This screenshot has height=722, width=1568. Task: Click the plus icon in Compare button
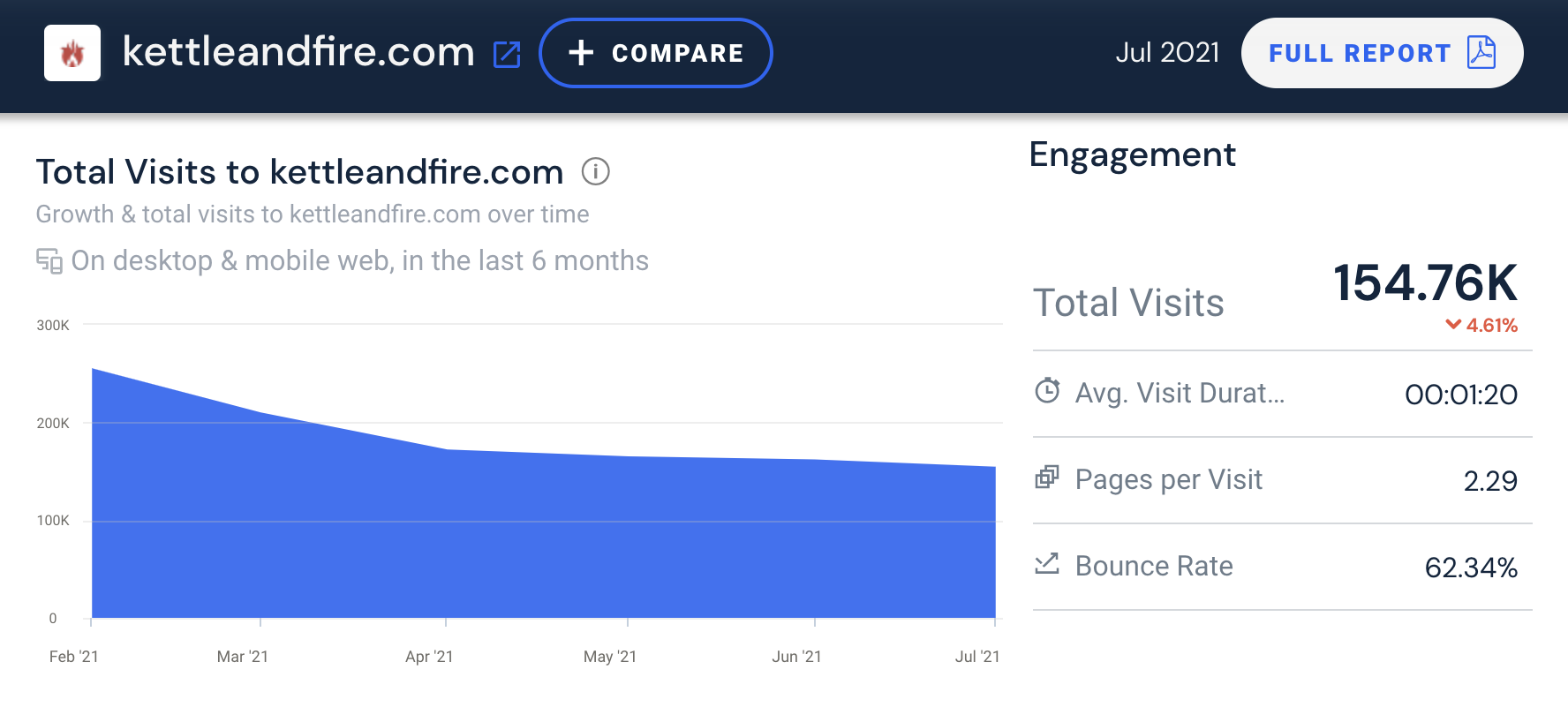(581, 53)
